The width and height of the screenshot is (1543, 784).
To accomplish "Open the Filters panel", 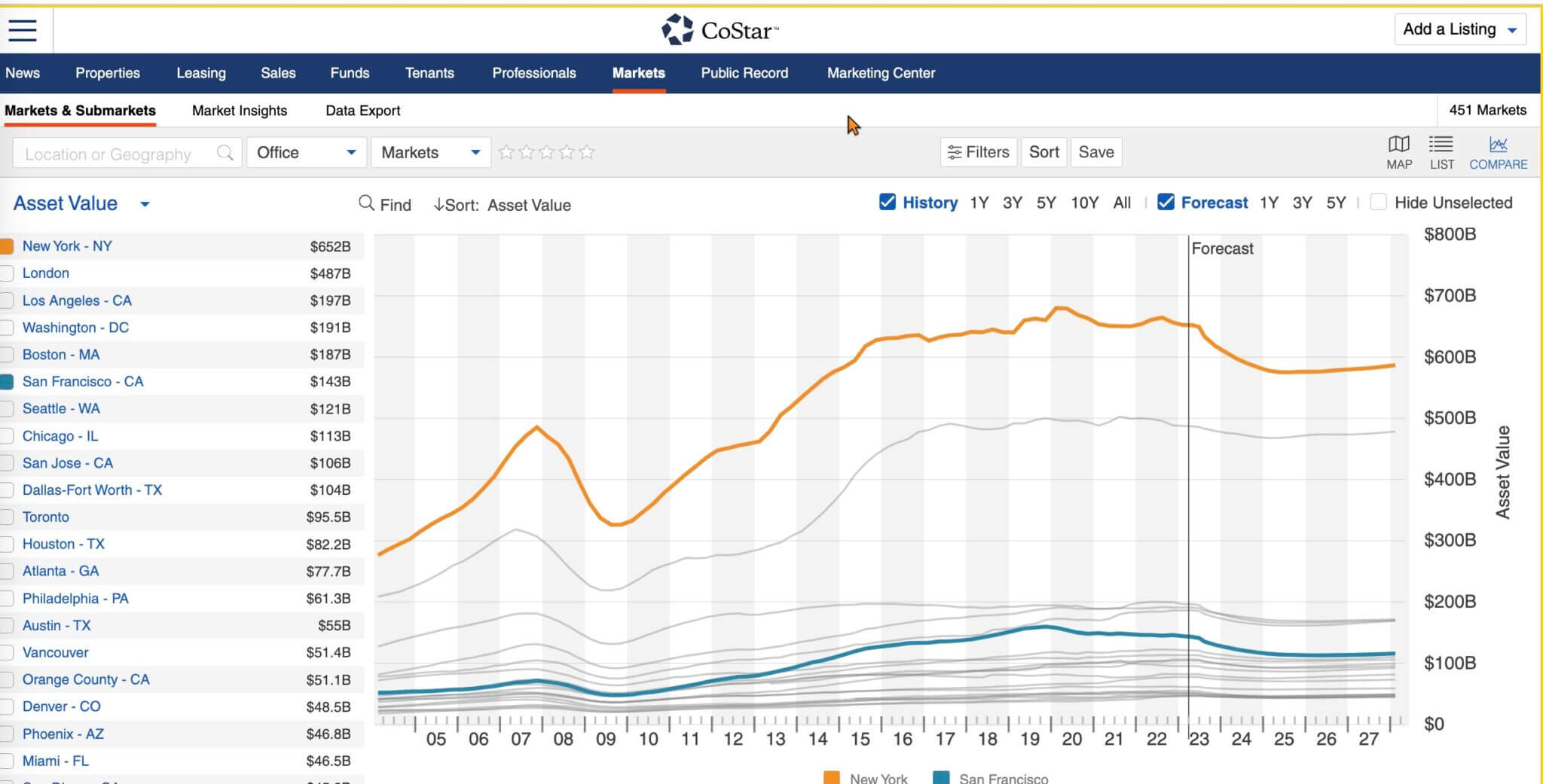I will coord(978,152).
